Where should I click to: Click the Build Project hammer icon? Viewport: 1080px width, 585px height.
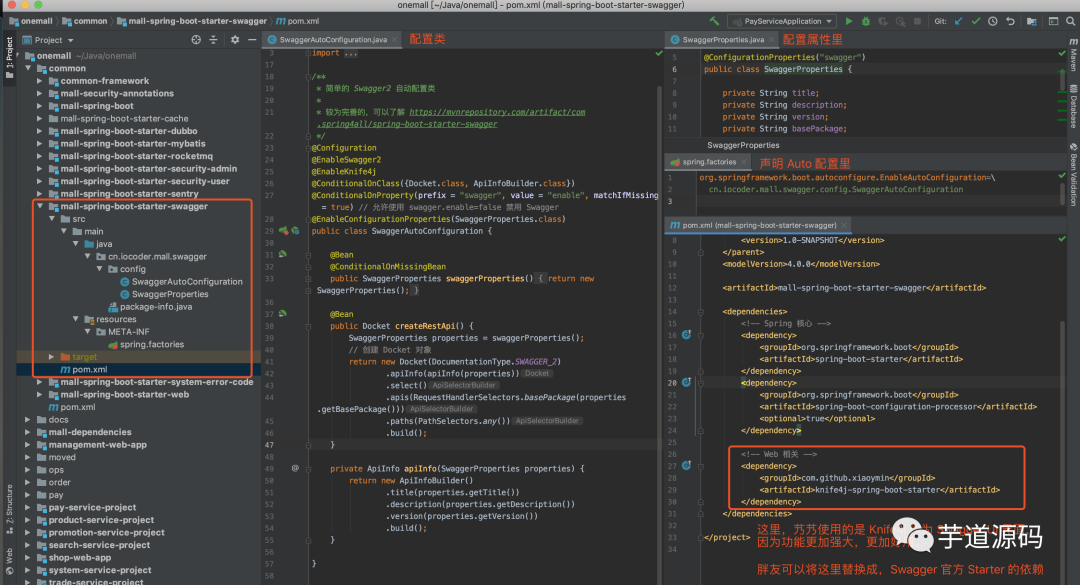(714, 21)
